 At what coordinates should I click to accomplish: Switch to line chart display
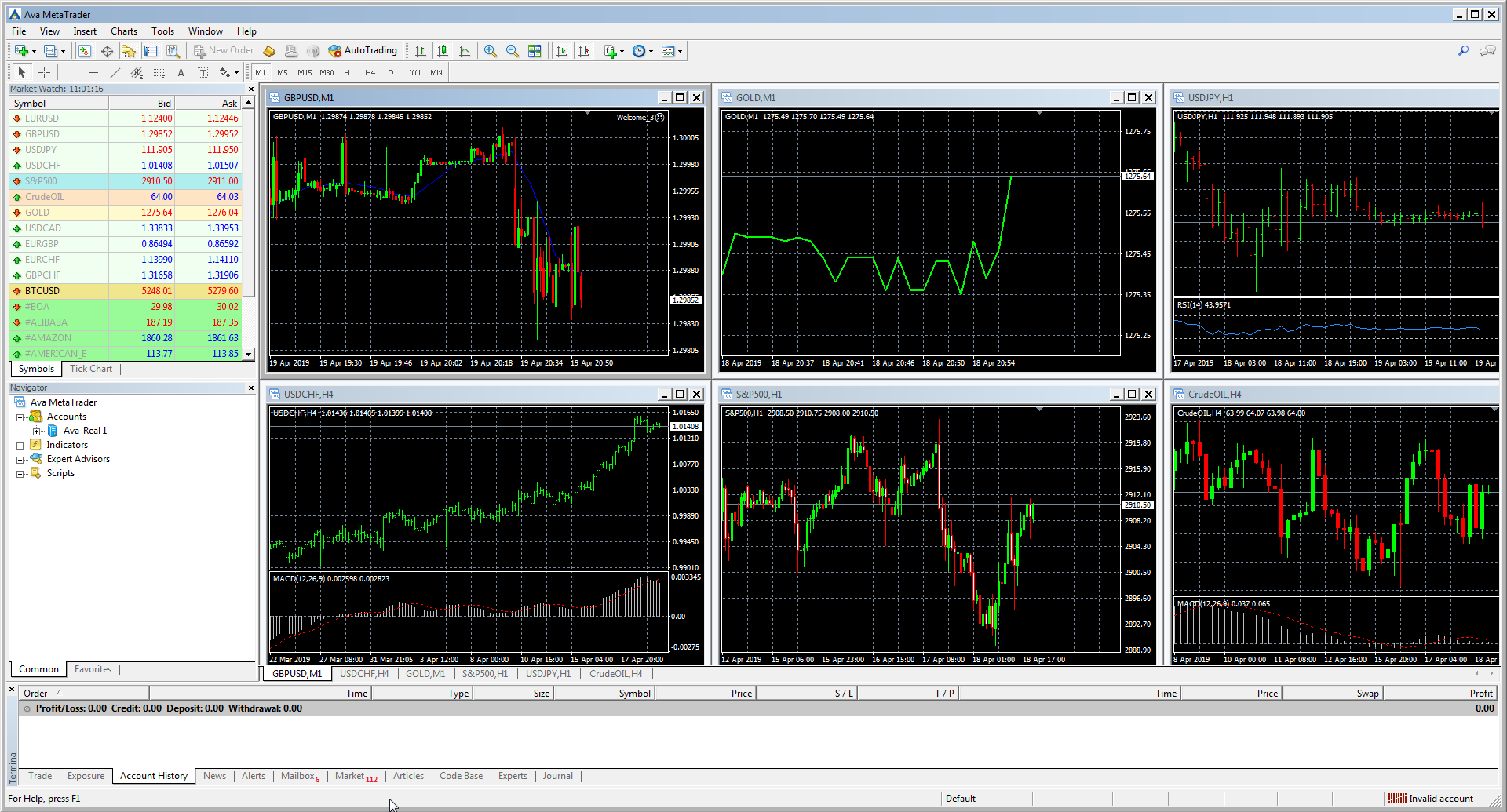coord(465,51)
